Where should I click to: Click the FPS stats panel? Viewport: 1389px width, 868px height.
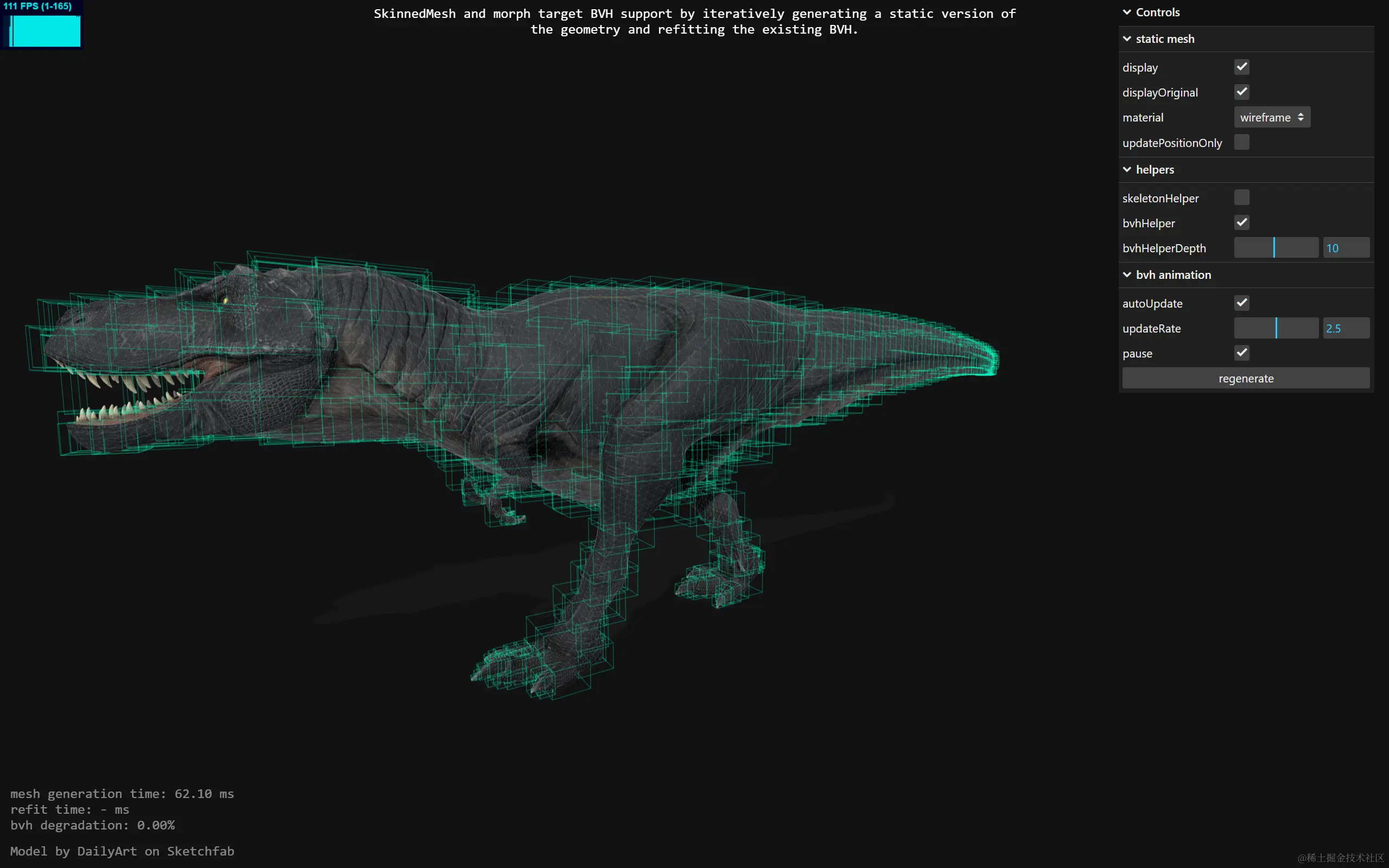coord(41,25)
